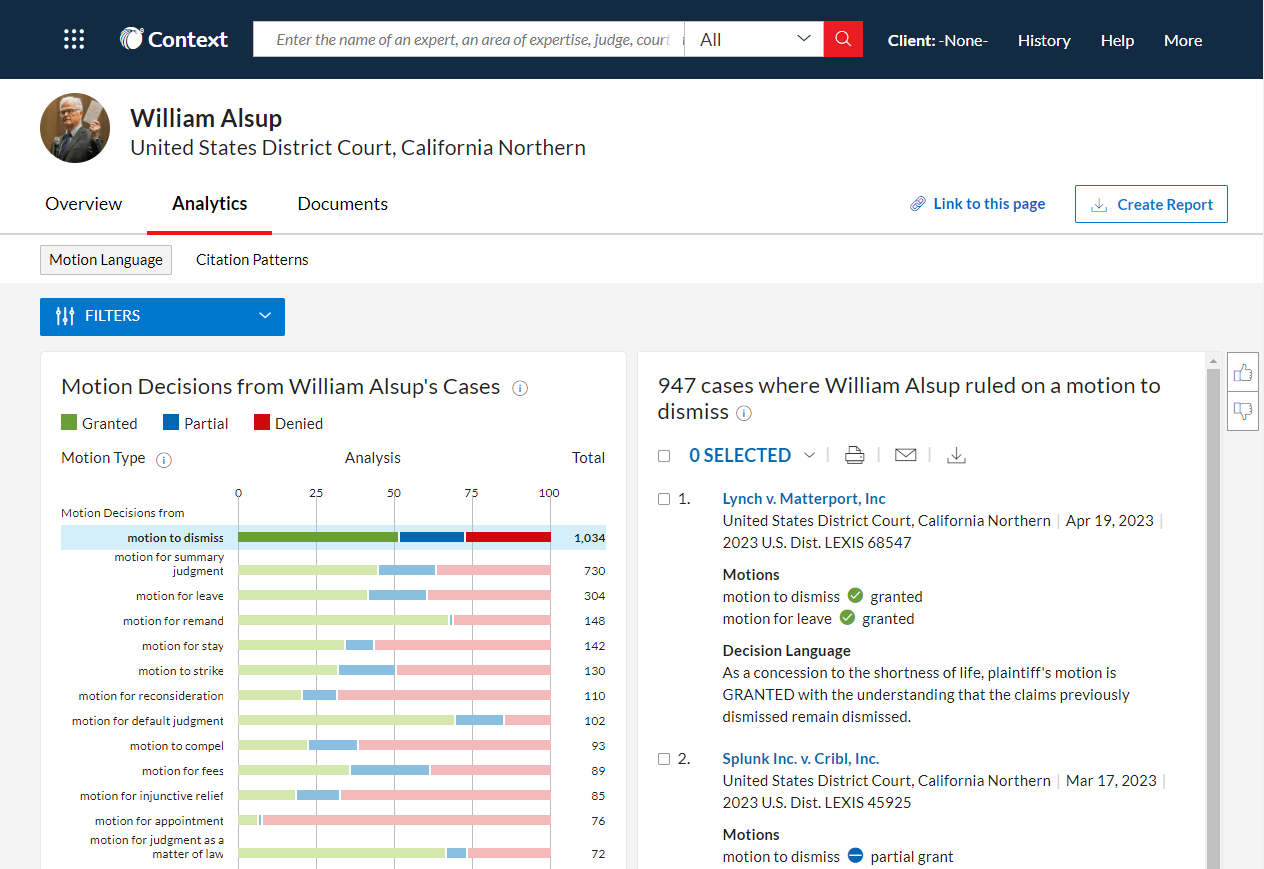Email the selected cases via envelope icon
1264x869 pixels.
point(905,454)
